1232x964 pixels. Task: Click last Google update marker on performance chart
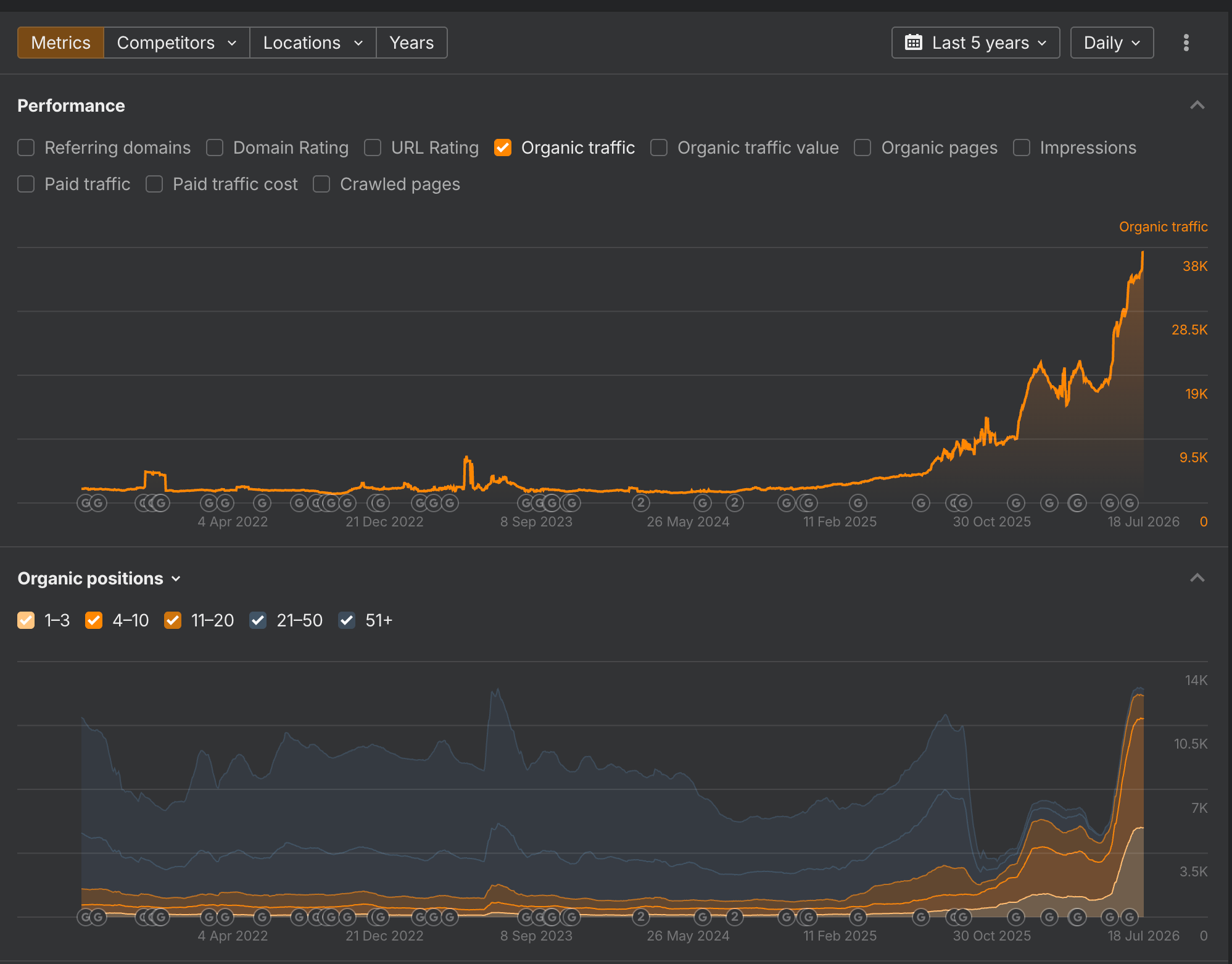[x=1130, y=503]
